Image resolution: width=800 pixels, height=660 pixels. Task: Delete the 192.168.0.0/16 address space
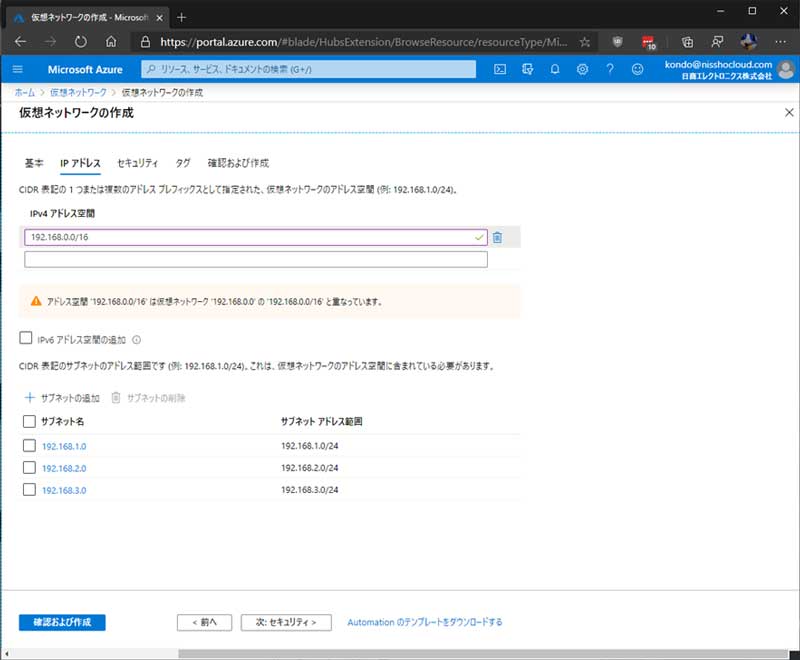[x=497, y=237]
